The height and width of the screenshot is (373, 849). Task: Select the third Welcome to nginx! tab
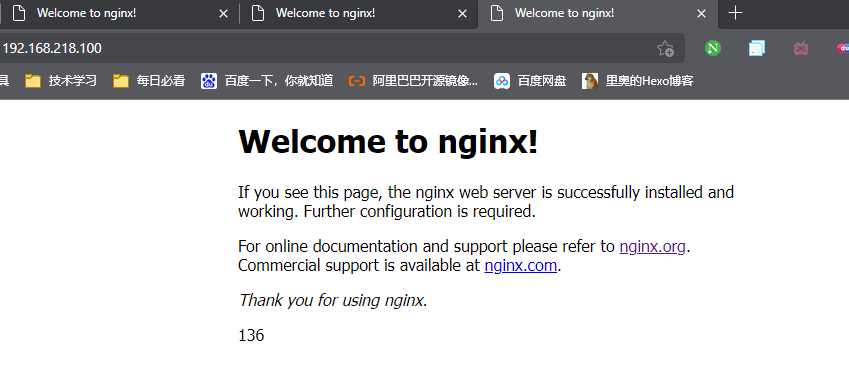click(x=598, y=14)
